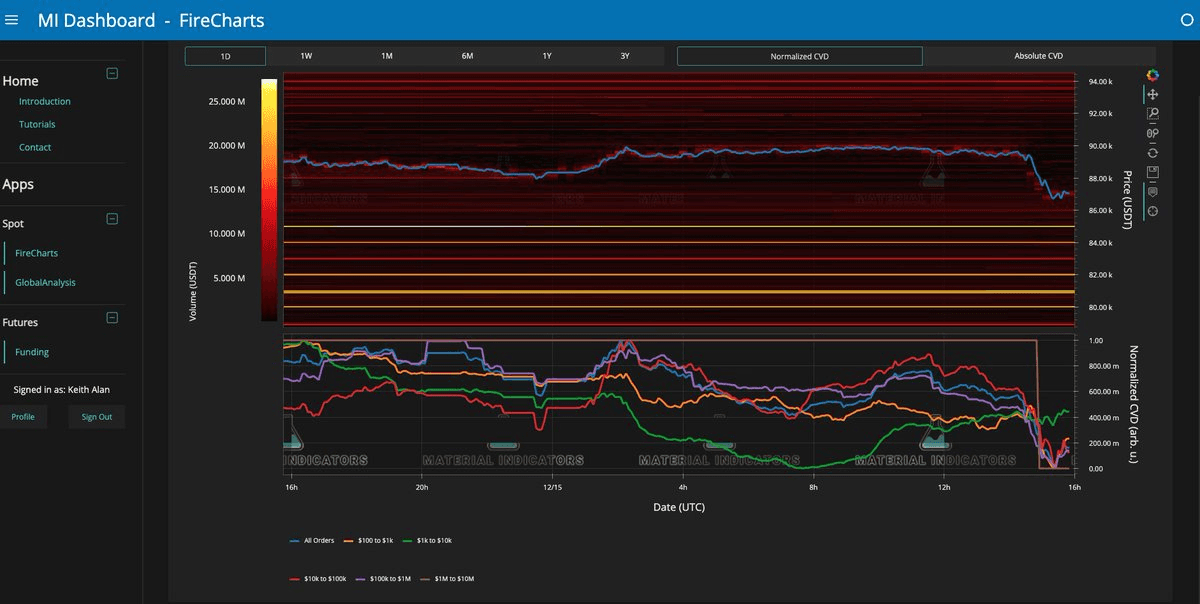This screenshot has width=1200, height=604.
Task: Click the volume heatmap color bar
Action: [269, 200]
